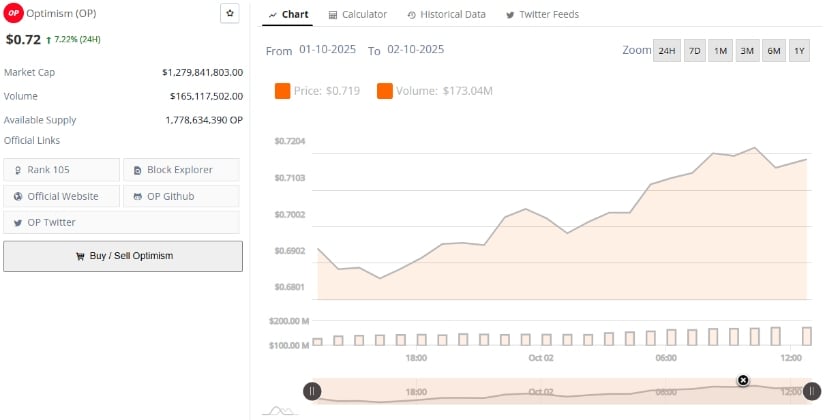Select the 24H zoom range
The image size is (825, 420).
666,51
